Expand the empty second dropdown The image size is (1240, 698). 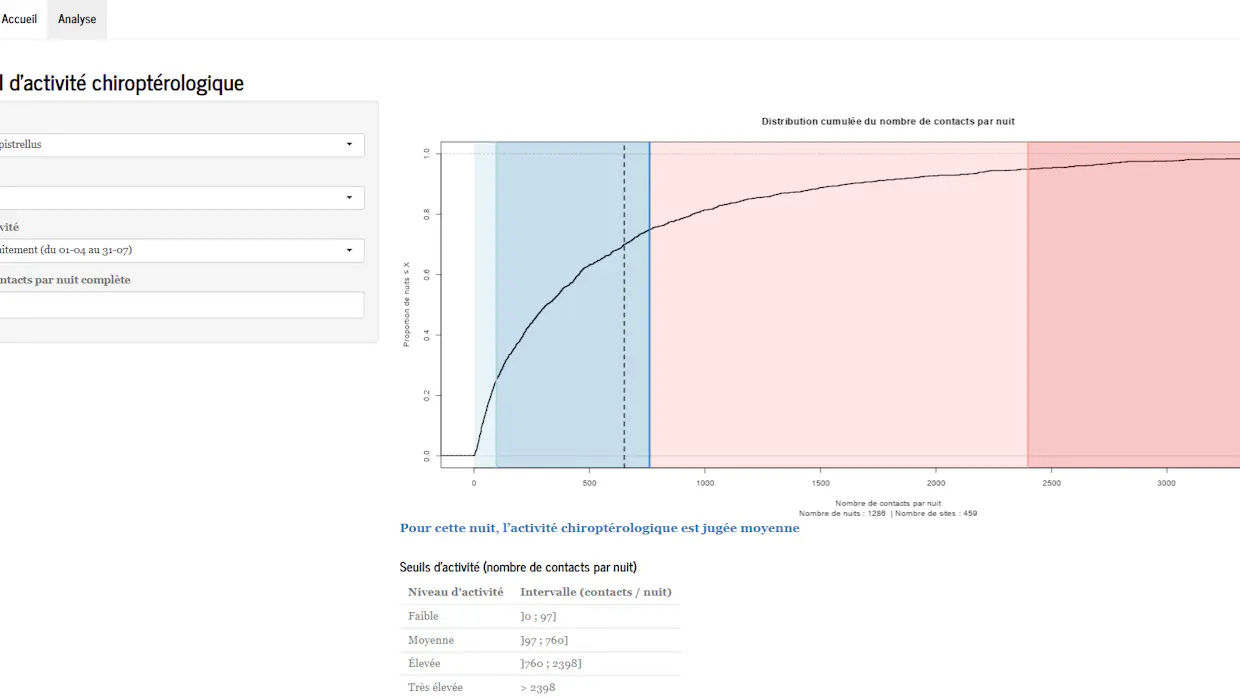180,198
